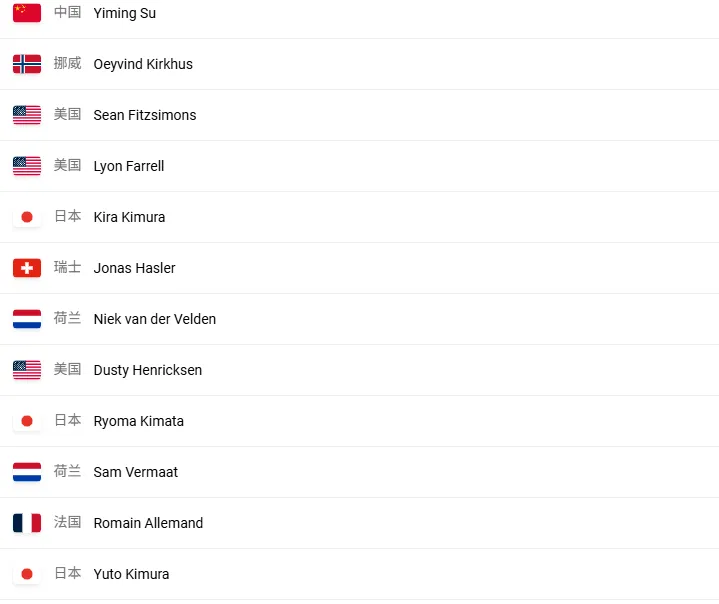Viewport: 719px width, 604px height.
Task: Open Lyon Farrell's entry
Action: pyautogui.click(x=128, y=166)
